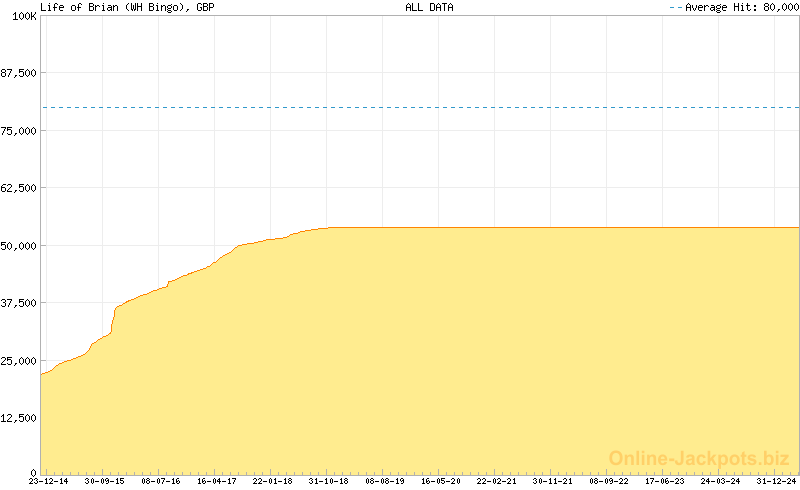Image resolution: width=800 pixels, height=490 pixels.
Task: Select the 30-09-15 date label
Action: point(105,481)
